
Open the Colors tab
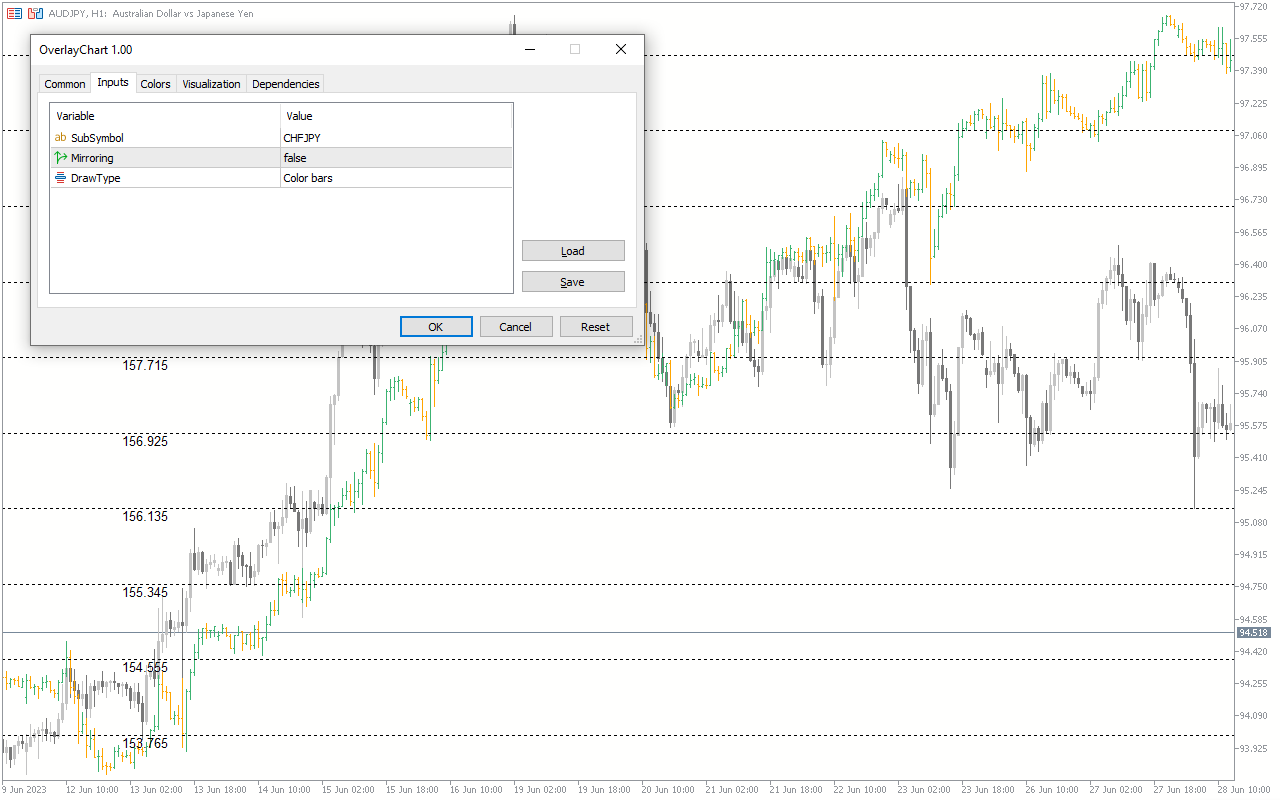pos(156,84)
